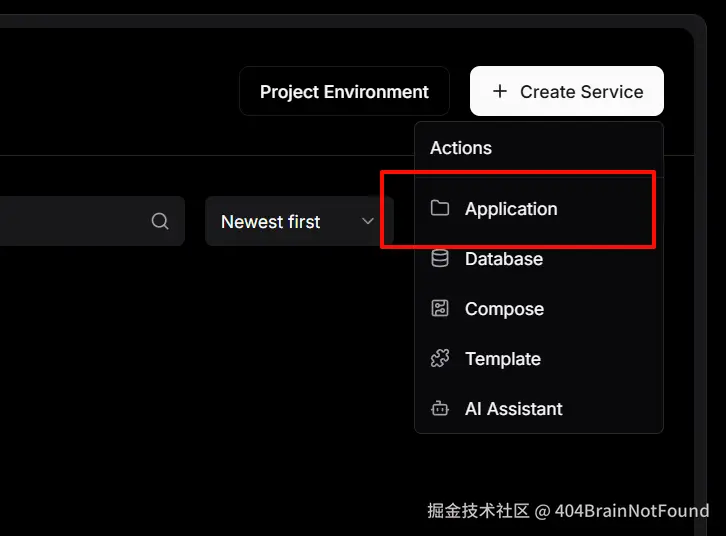The height and width of the screenshot is (536, 726).
Task: Pick the Compose option label
Action: click(504, 309)
